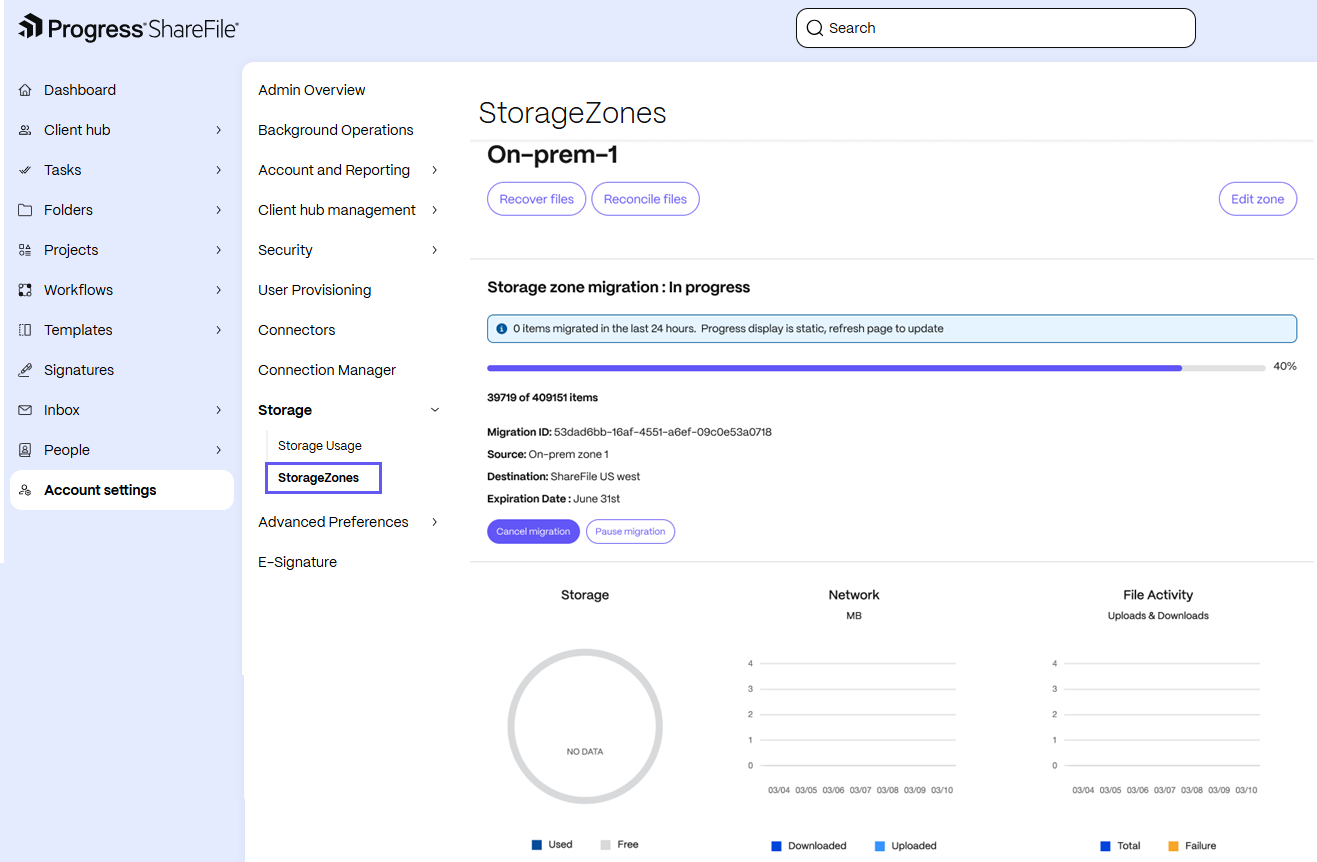
Task: Click Recover files button
Action: click(x=537, y=199)
